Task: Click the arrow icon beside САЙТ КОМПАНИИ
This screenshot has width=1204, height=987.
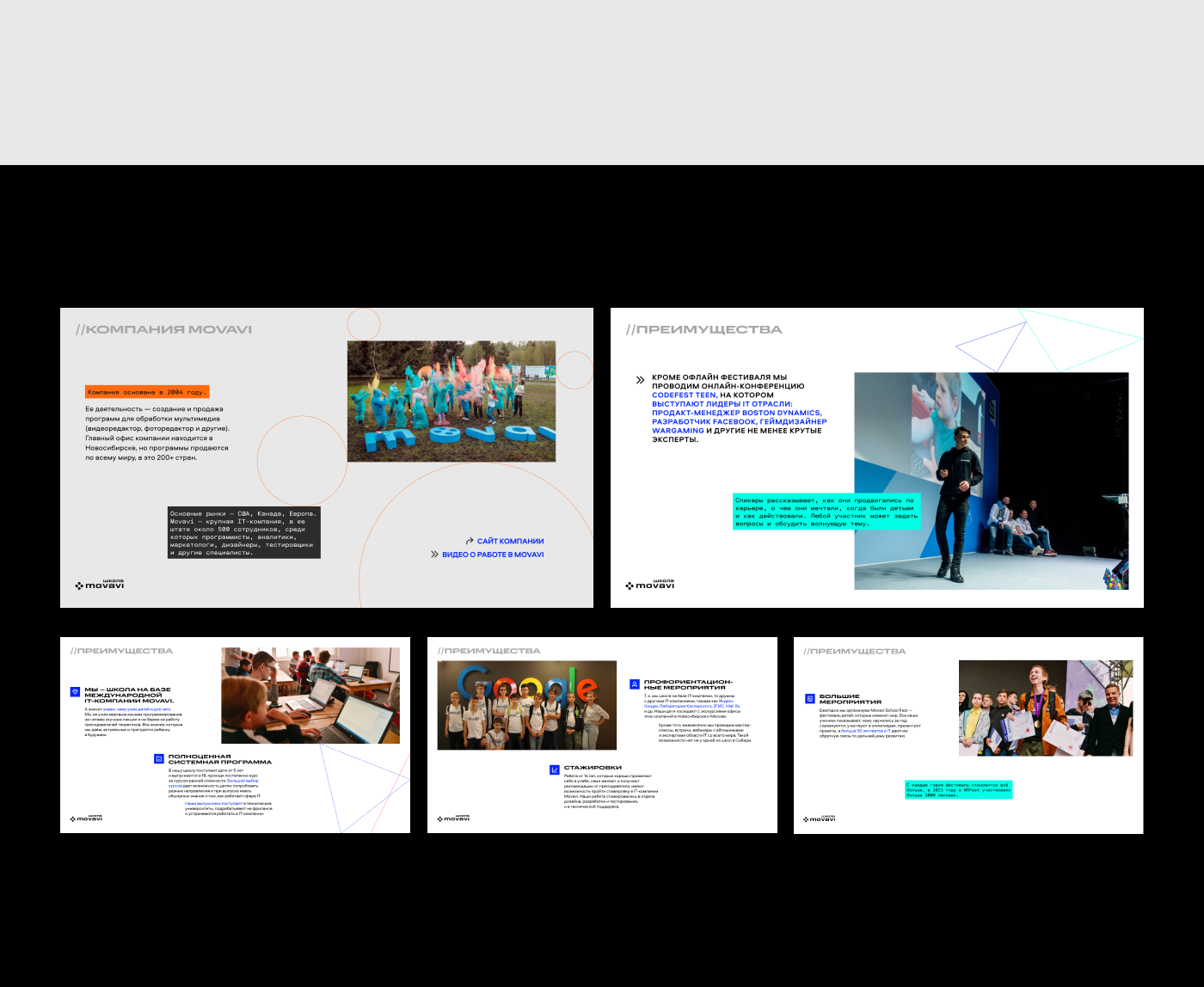Action: click(x=470, y=541)
